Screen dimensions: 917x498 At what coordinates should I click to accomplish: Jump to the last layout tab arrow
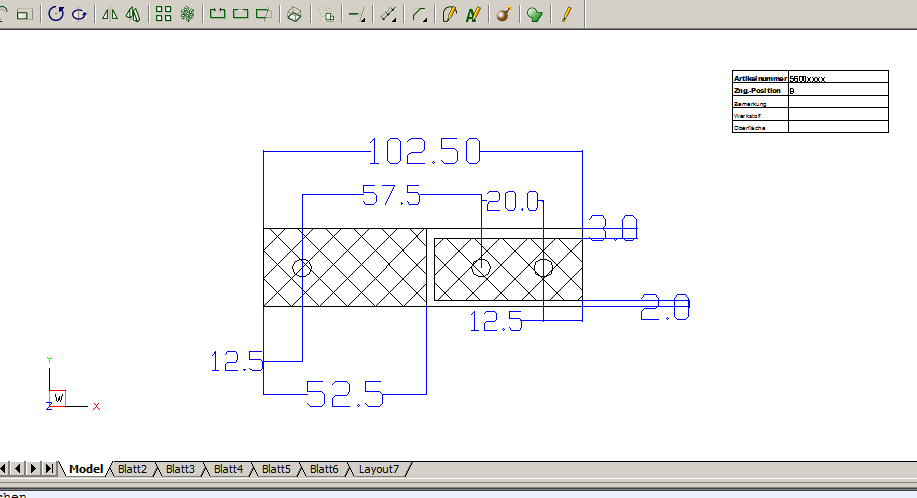pos(50,469)
